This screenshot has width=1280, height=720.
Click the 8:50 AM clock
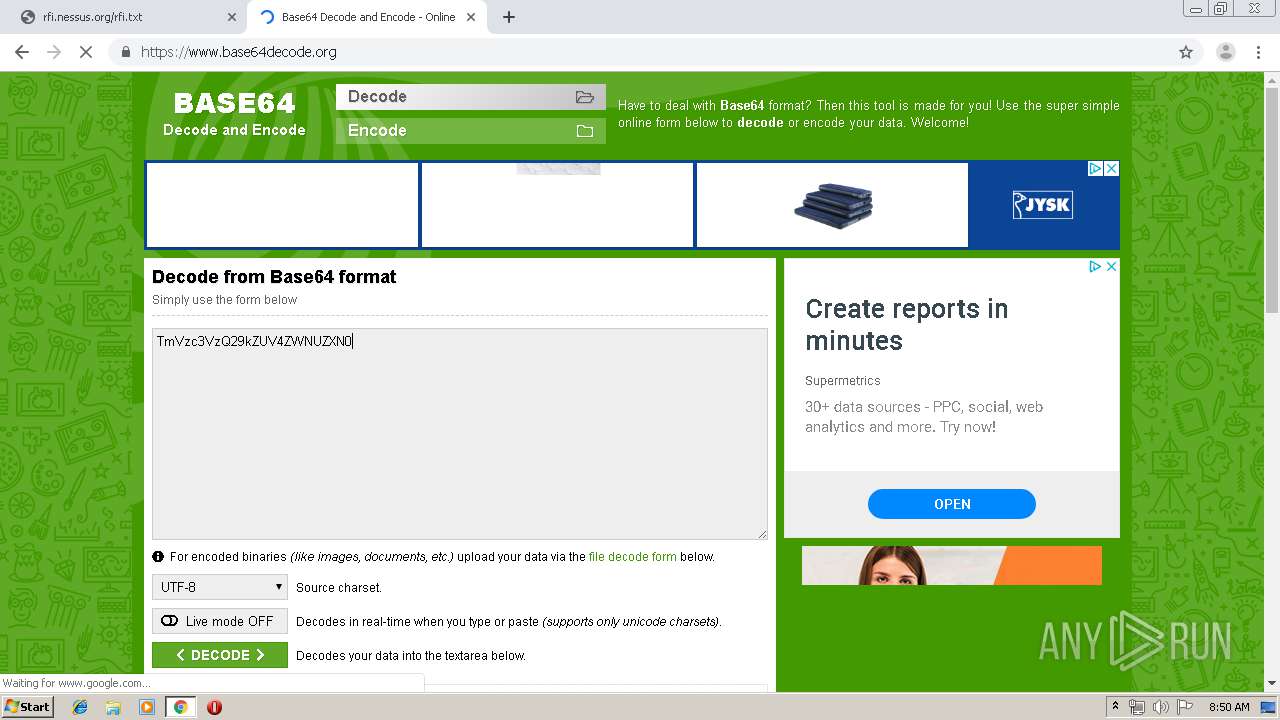1229,707
